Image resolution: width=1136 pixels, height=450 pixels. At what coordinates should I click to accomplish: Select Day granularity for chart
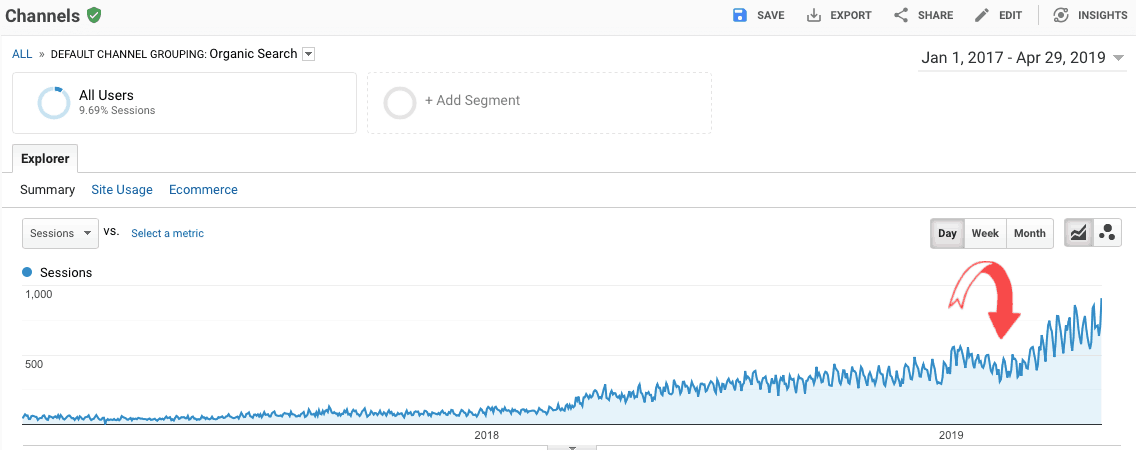click(x=947, y=233)
